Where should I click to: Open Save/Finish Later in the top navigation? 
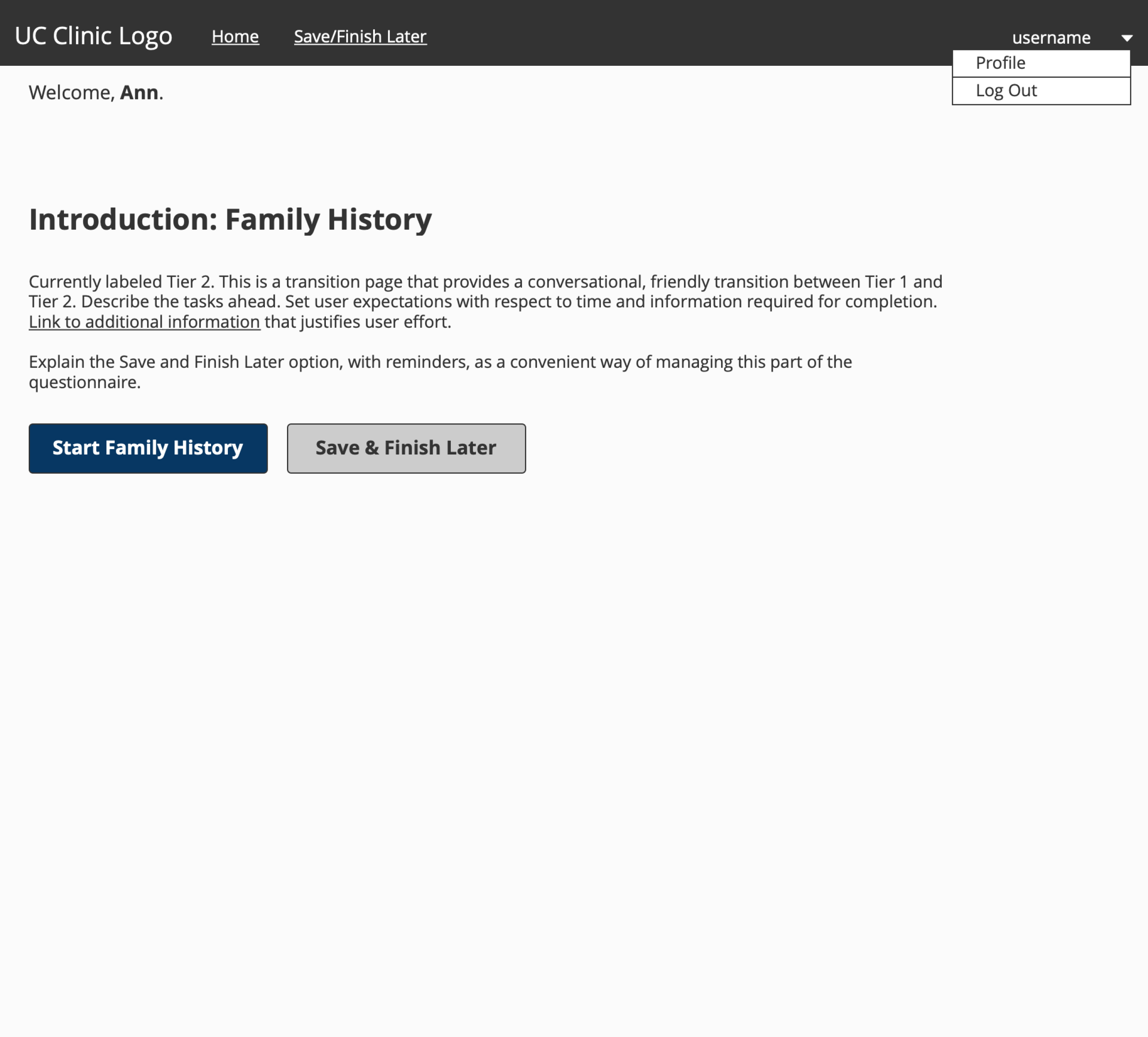click(360, 37)
